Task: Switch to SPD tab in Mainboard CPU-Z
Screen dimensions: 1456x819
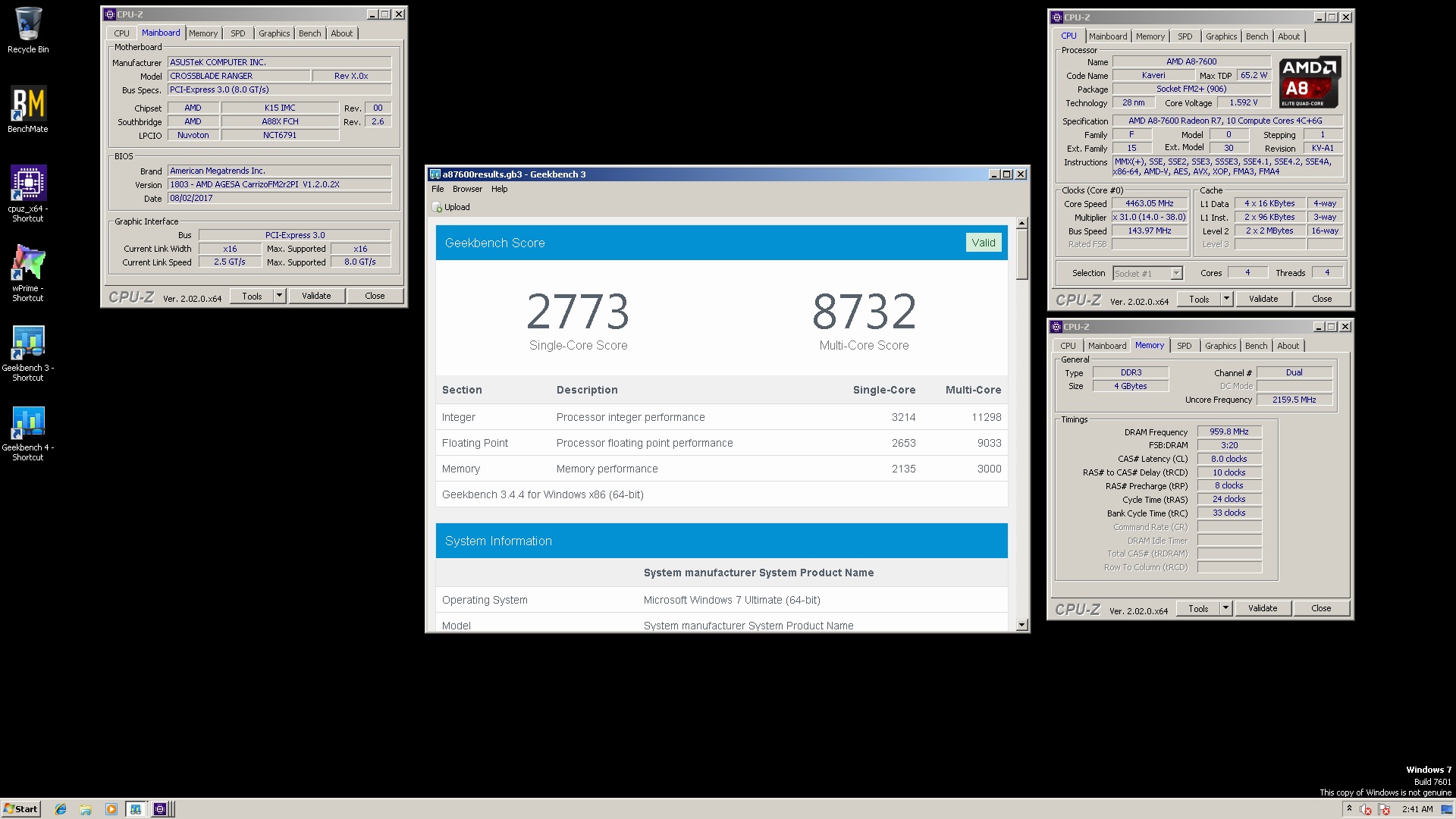Action: click(238, 33)
